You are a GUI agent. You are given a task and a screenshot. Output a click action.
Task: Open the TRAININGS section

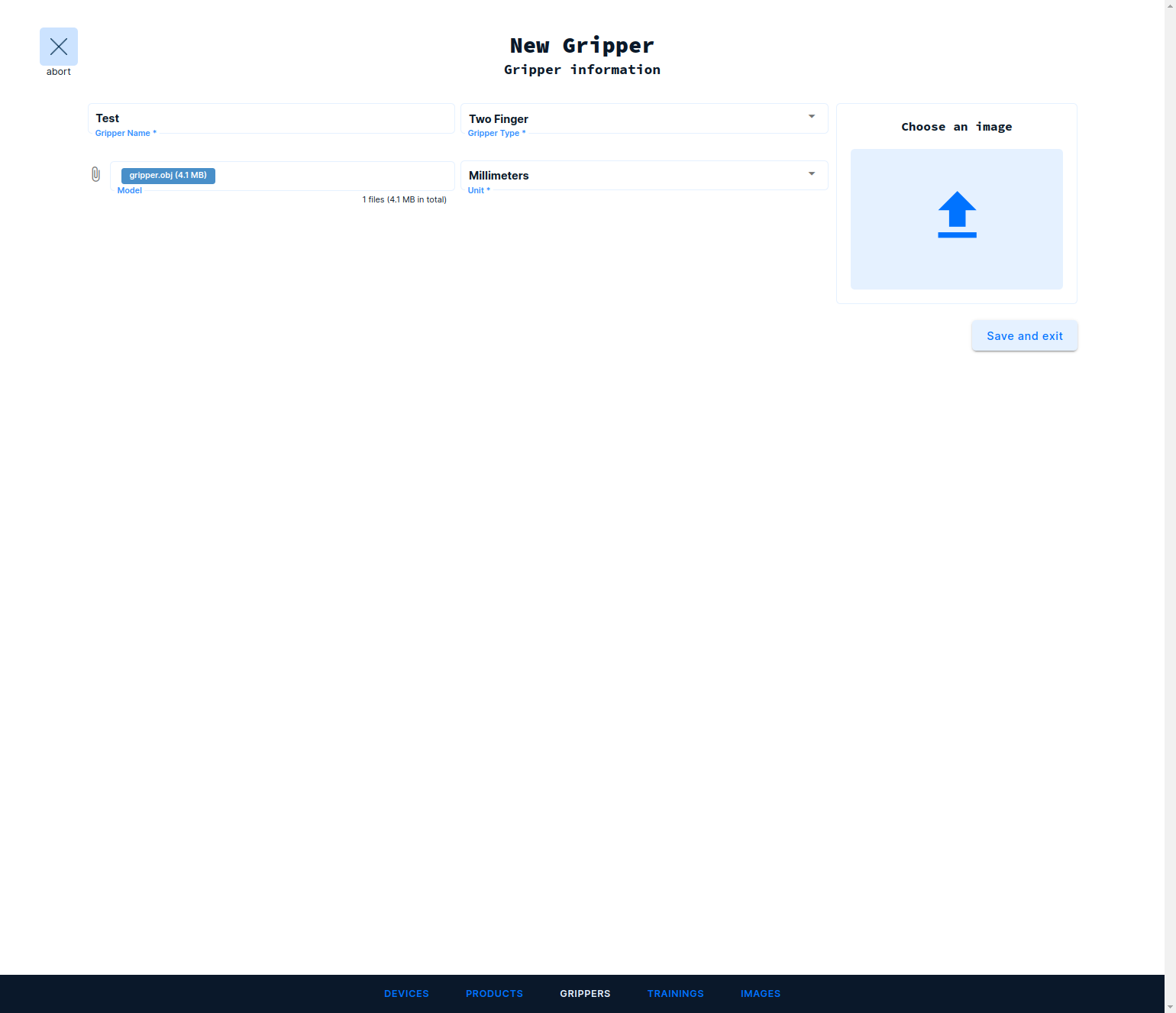pyautogui.click(x=675, y=993)
